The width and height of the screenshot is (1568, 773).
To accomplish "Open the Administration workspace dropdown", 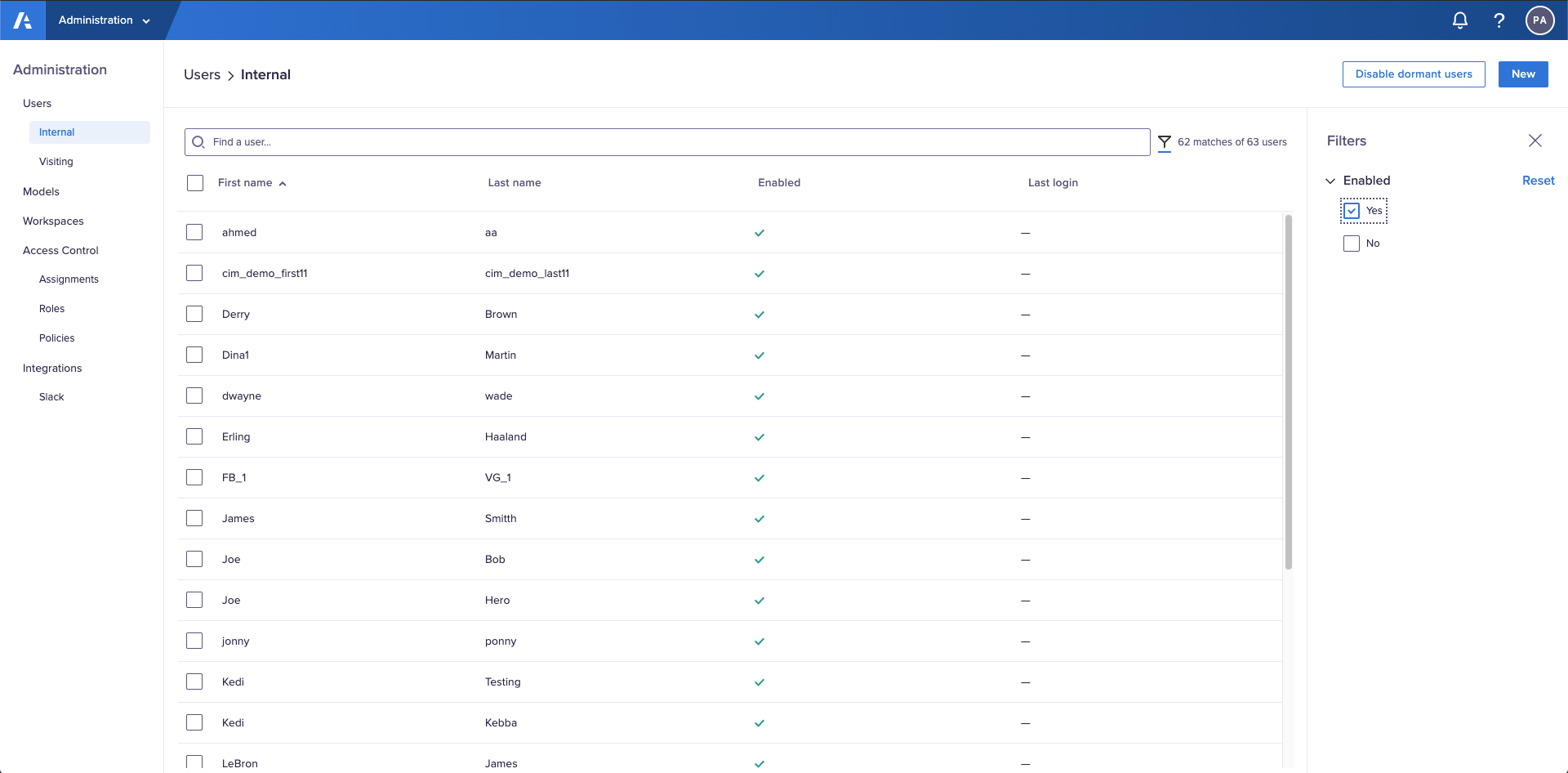I will pos(106,20).
